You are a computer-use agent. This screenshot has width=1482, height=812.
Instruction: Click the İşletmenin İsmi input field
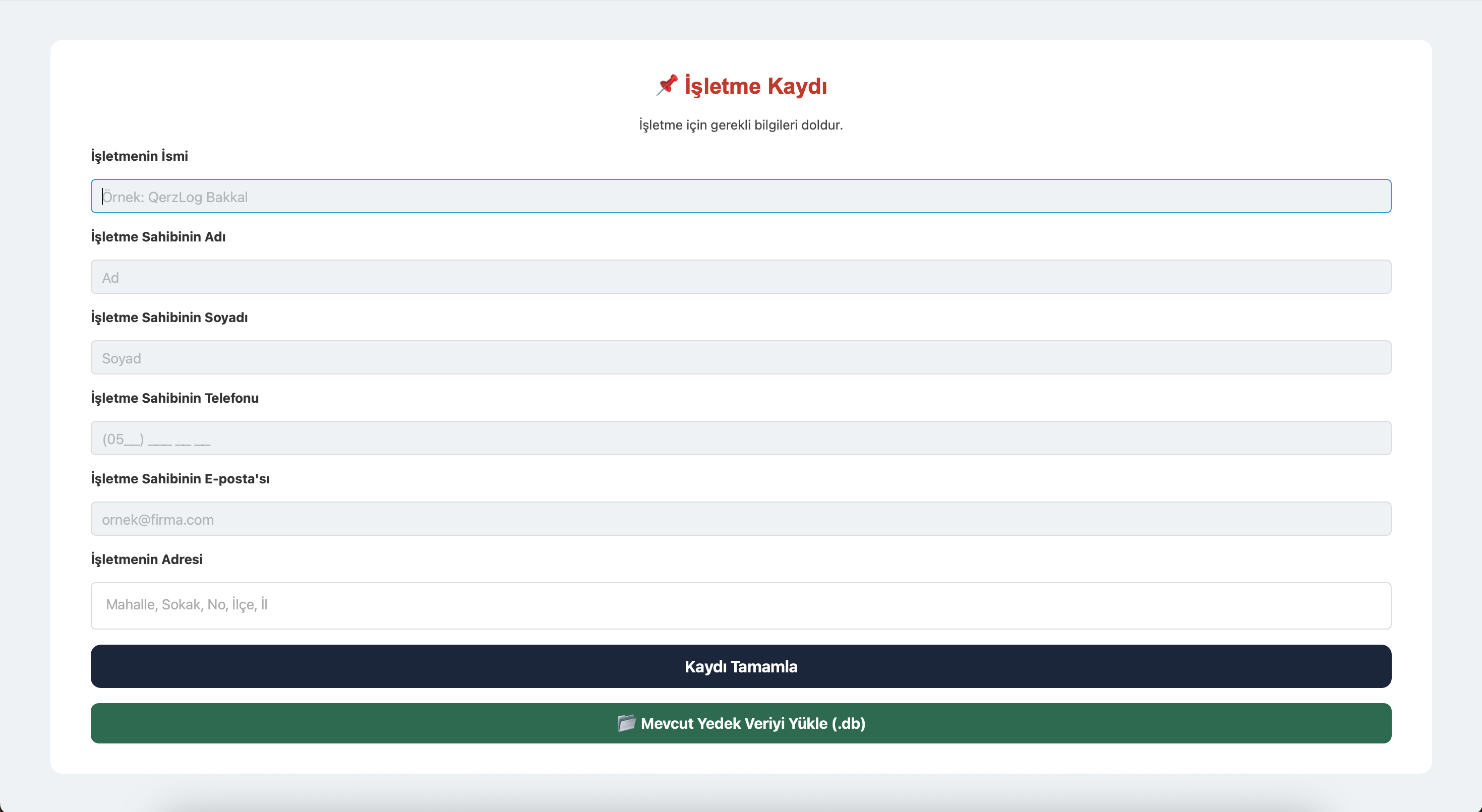click(x=740, y=196)
